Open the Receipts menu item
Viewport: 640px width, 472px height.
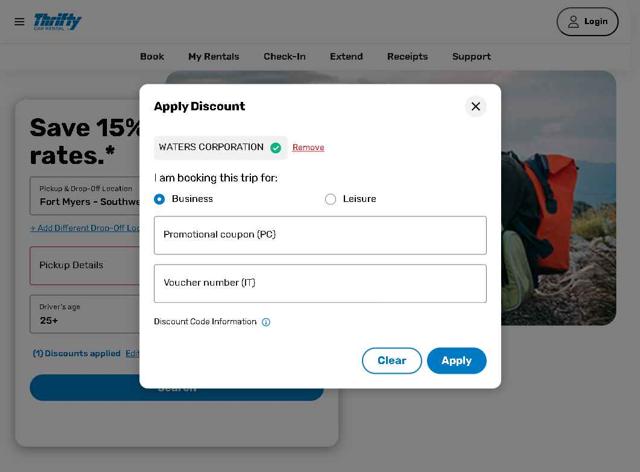(407, 56)
